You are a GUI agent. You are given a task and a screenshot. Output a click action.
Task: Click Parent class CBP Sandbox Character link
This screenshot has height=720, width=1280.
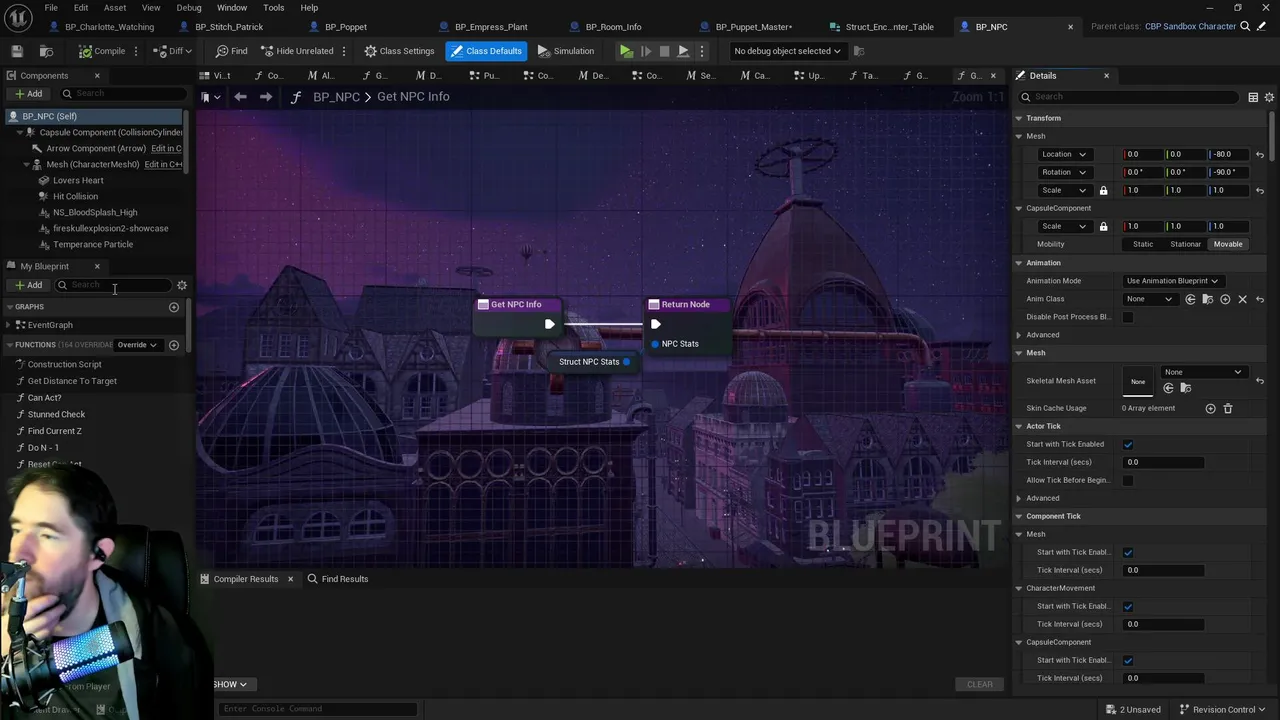tap(1190, 27)
